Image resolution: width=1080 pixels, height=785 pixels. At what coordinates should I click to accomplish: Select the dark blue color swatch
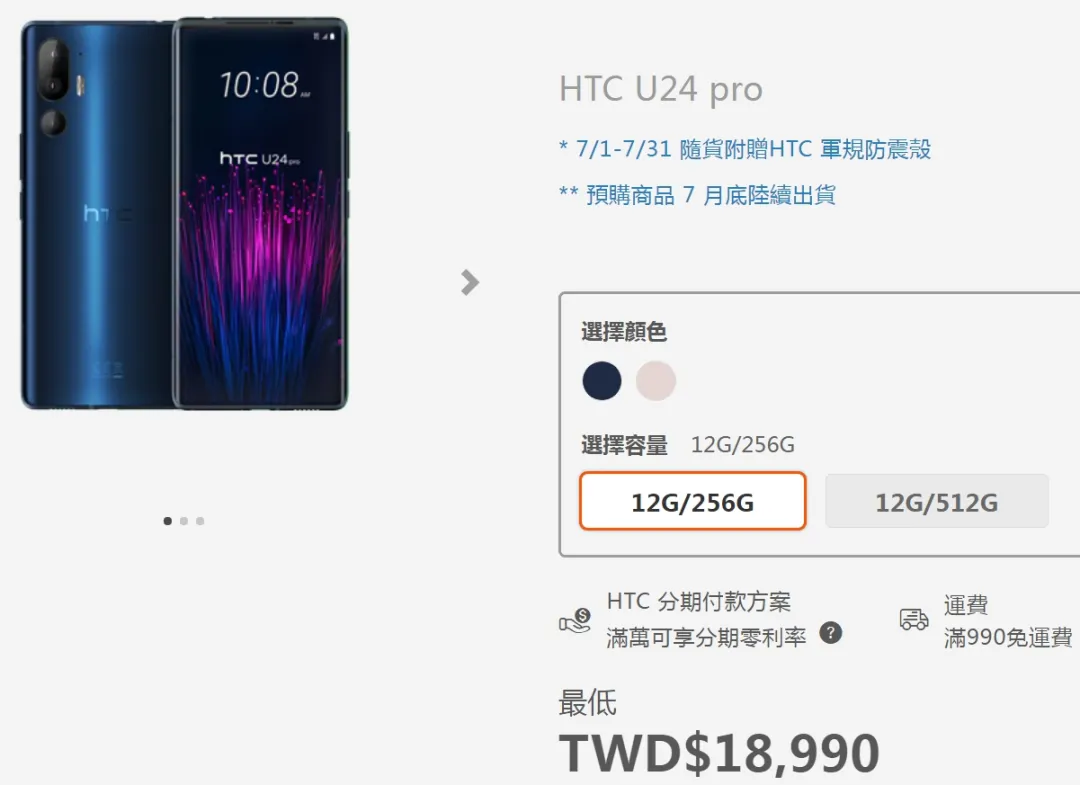tap(602, 381)
